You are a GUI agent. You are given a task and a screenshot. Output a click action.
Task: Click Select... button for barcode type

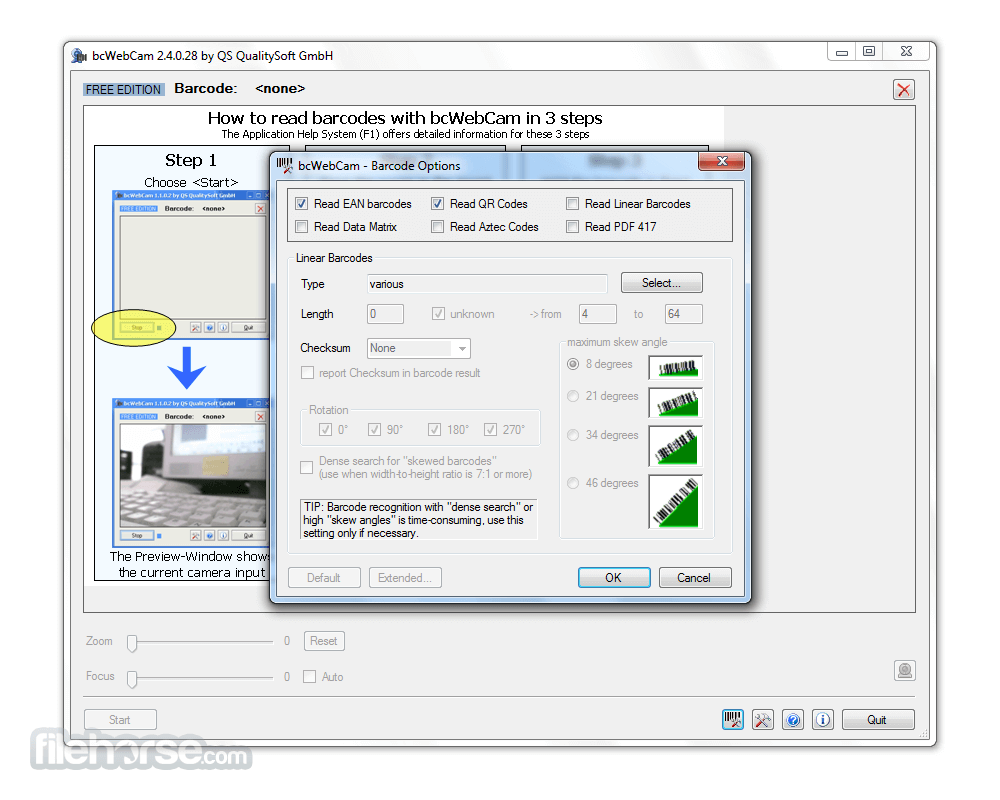pos(661,283)
